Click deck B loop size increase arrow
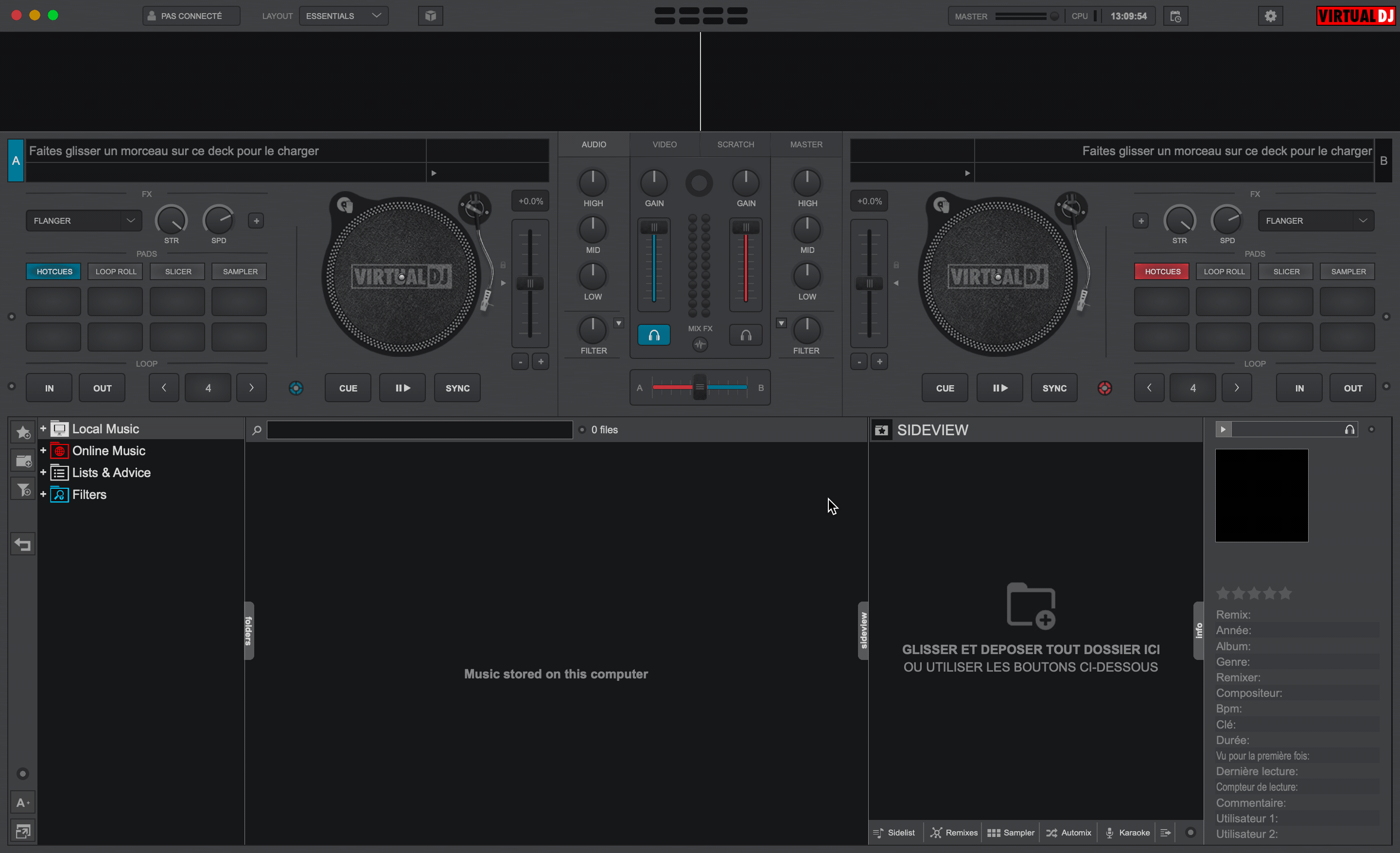 [1236, 388]
